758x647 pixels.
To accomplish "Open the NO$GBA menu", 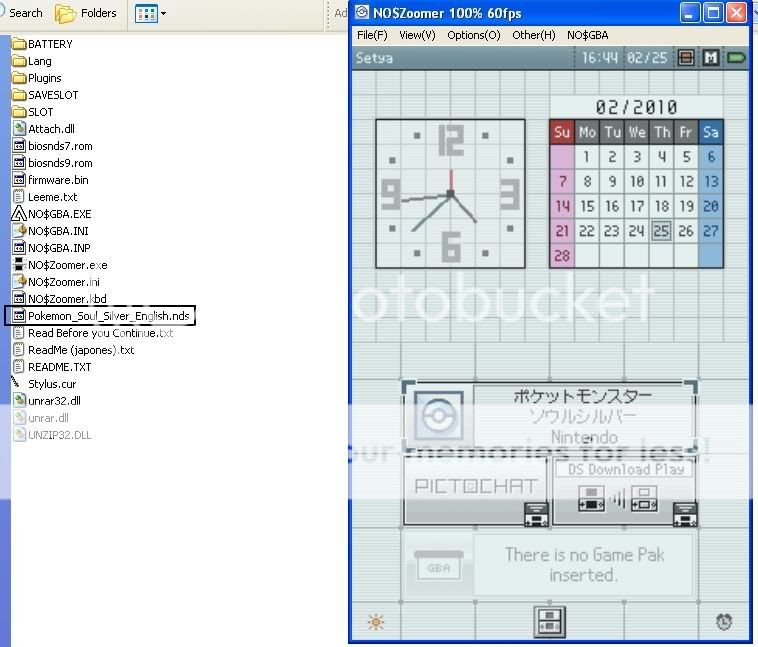I will point(587,35).
